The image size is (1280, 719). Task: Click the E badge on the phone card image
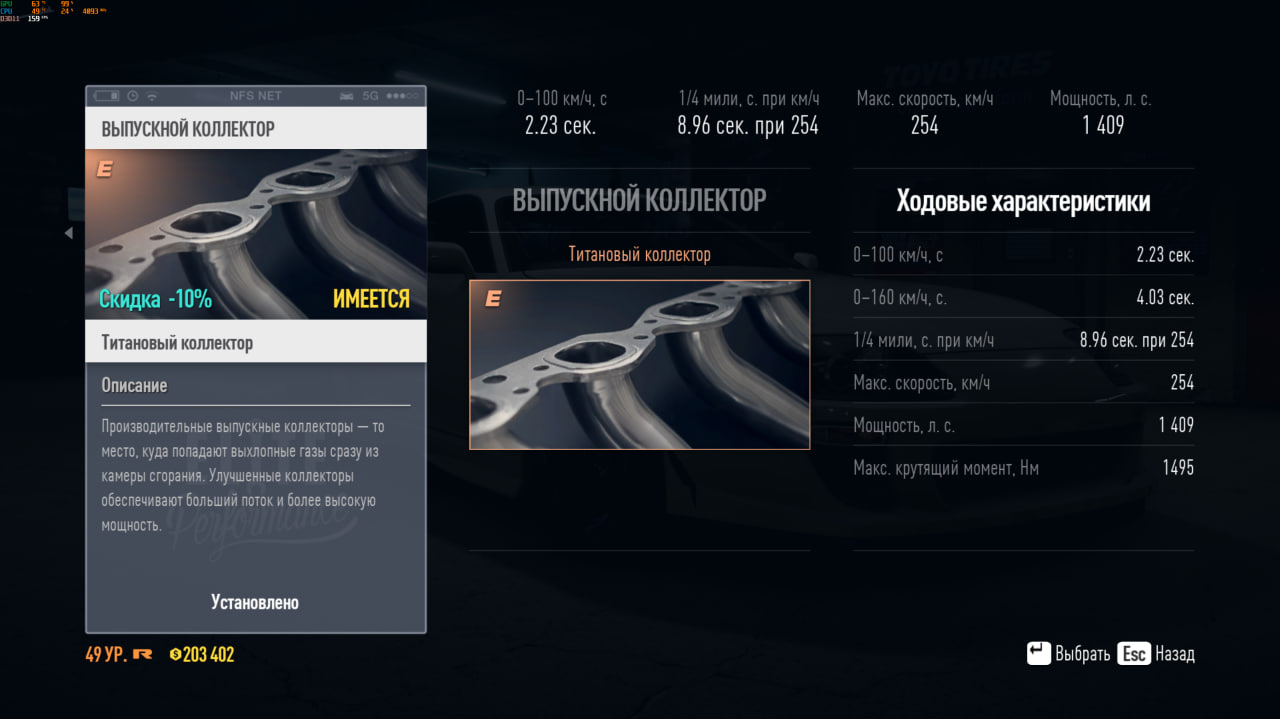(104, 169)
